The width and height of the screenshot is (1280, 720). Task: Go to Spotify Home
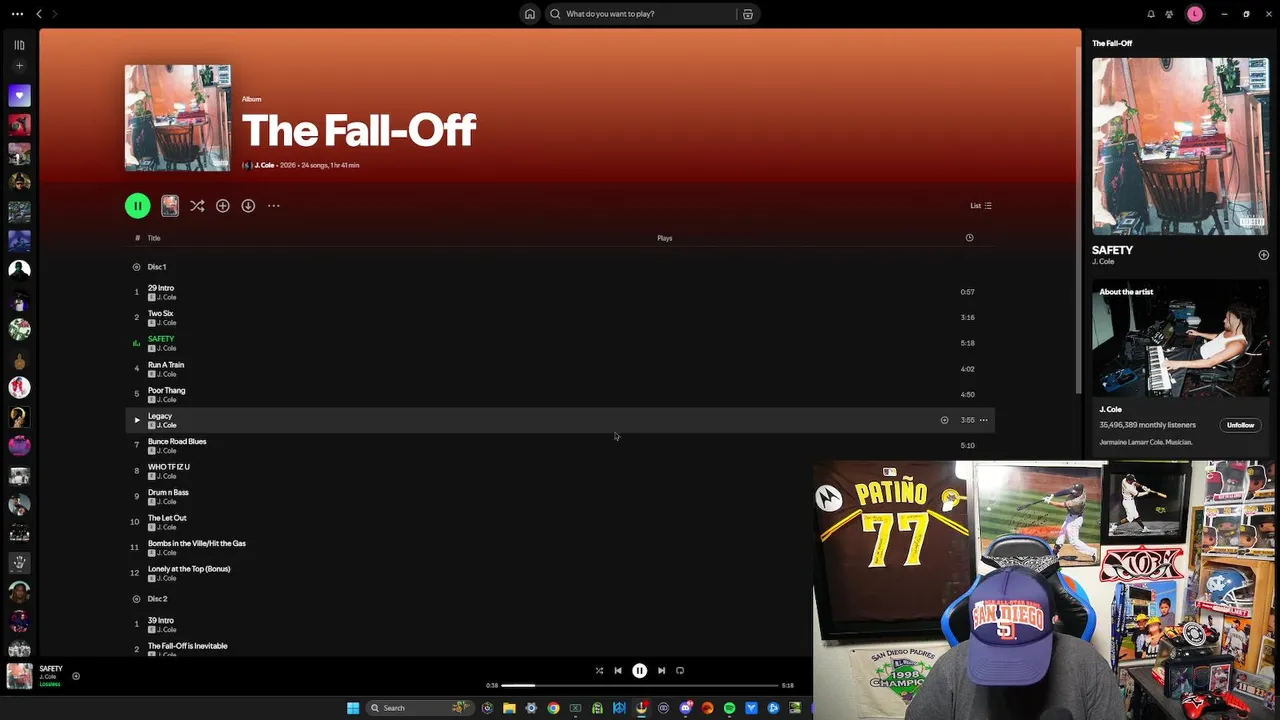[x=530, y=14]
